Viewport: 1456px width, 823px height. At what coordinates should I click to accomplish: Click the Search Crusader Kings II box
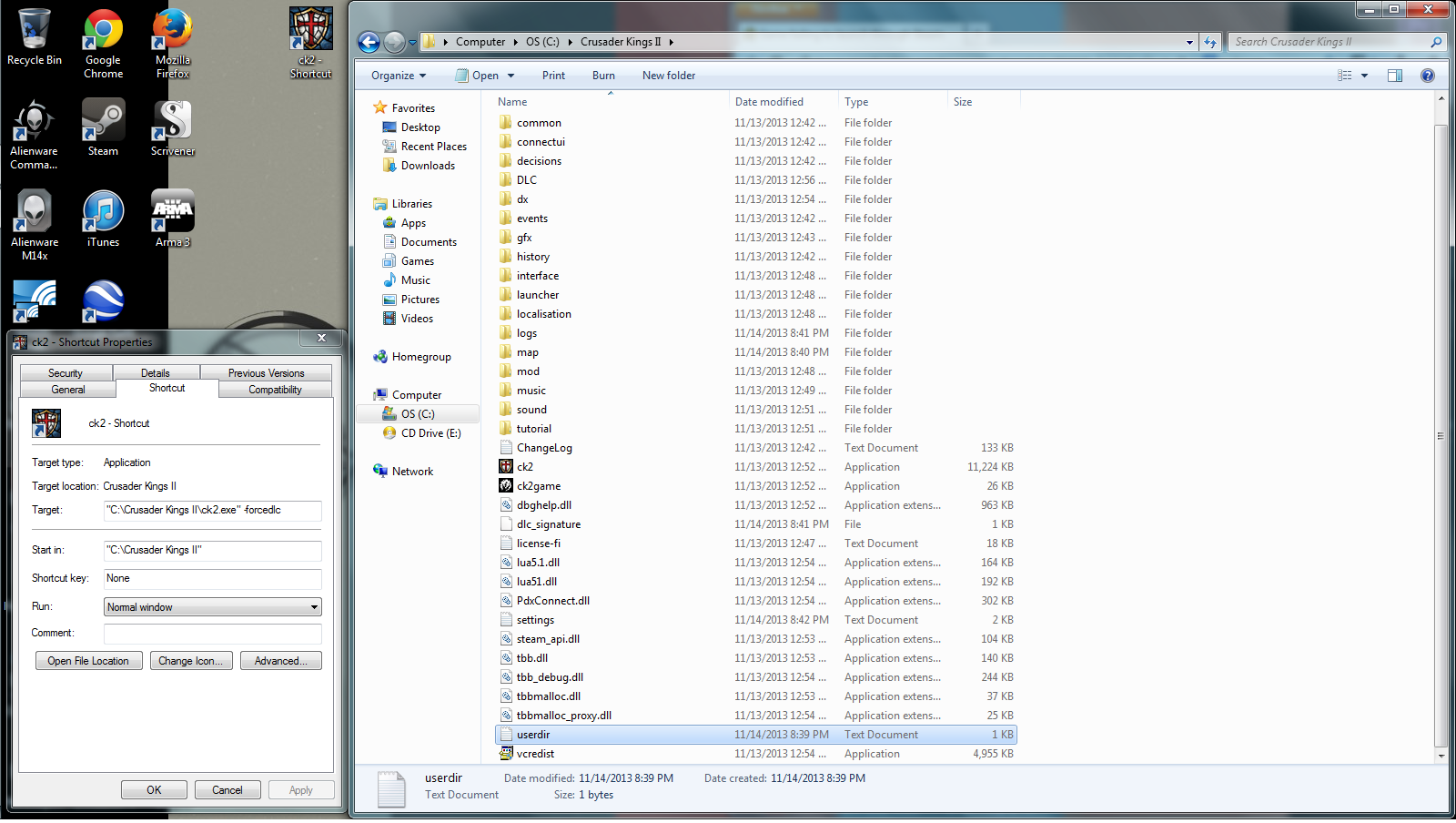tap(1329, 42)
